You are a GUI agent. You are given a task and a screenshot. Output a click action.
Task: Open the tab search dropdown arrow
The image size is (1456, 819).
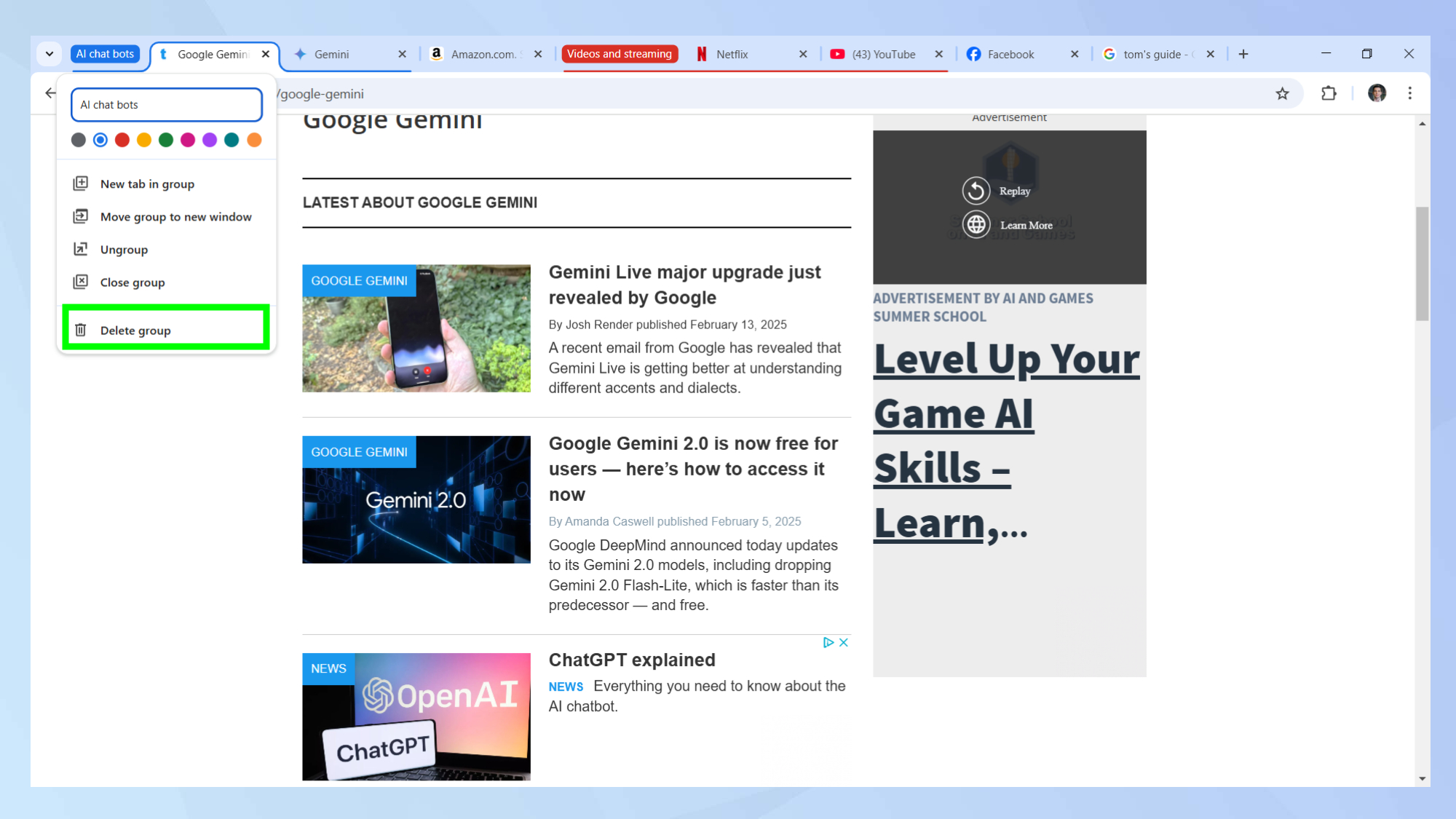click(x=50, y=54)
